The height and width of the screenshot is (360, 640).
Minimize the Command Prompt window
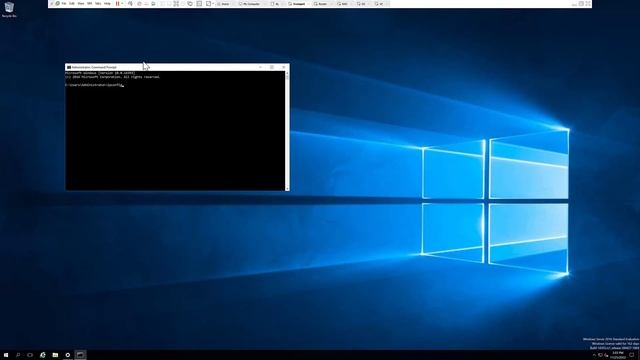click(x=260, y=67)
